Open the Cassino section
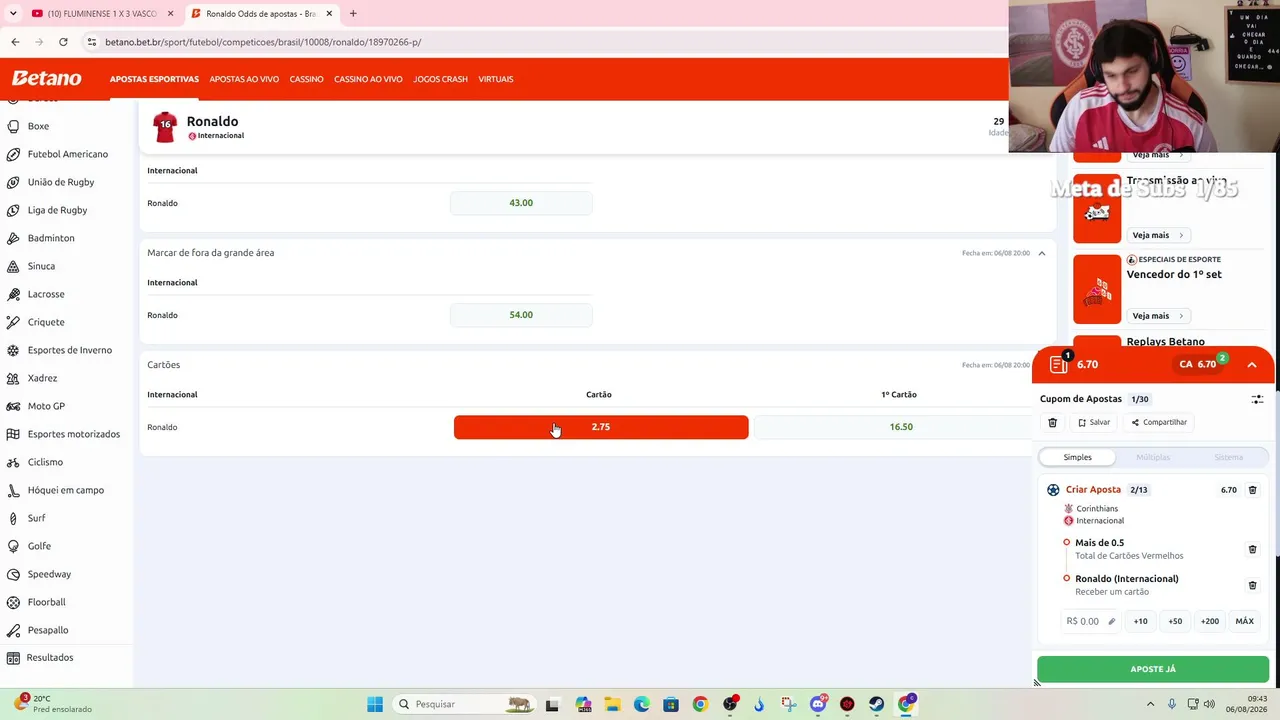 [x=306, y=79]
